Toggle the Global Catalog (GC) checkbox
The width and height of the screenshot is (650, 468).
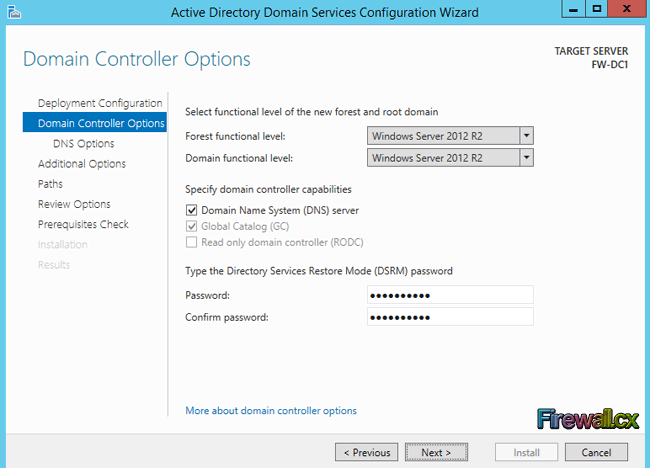[191, 226]
